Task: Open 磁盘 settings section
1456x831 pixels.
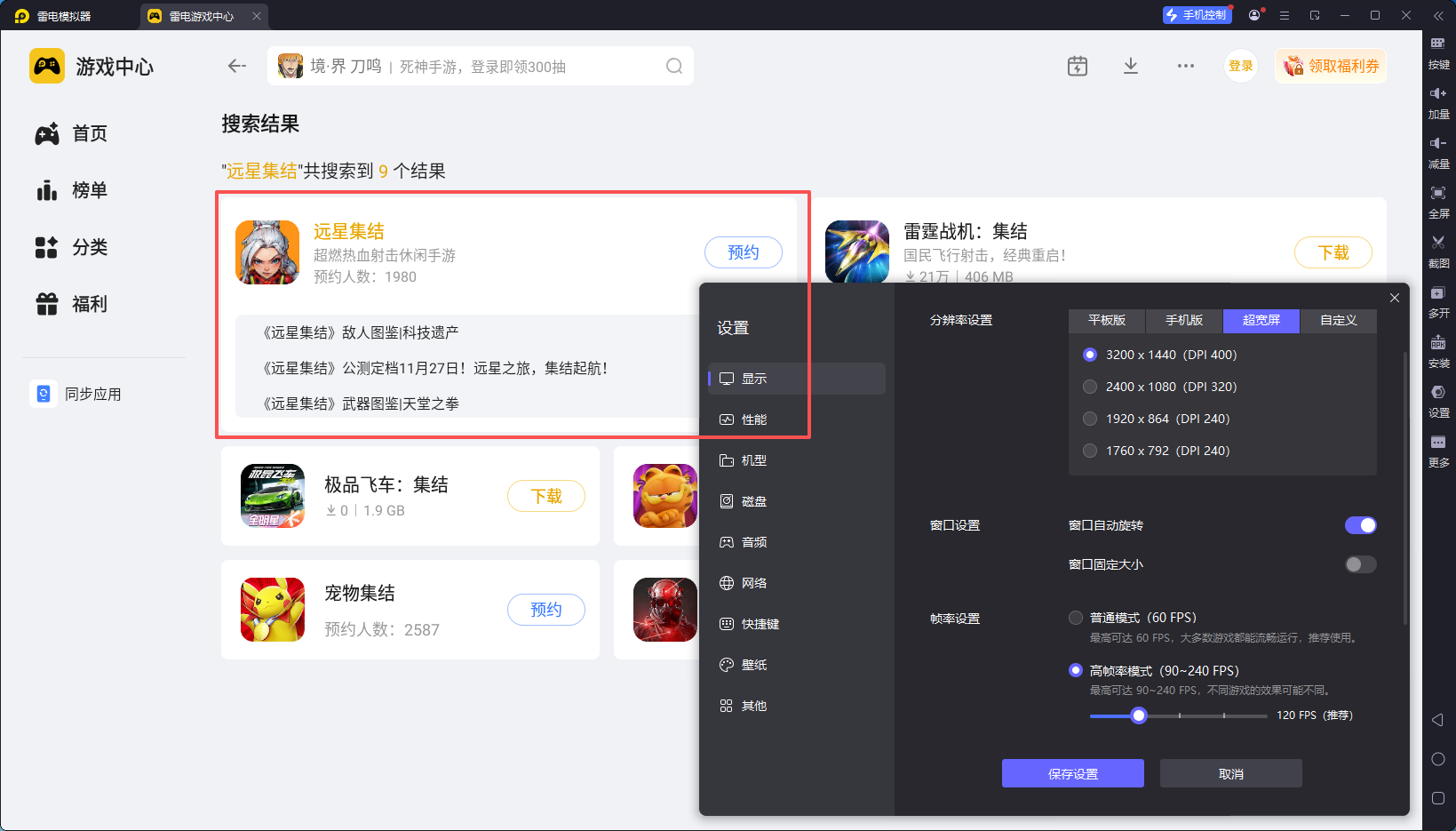Action: [797, 501]
